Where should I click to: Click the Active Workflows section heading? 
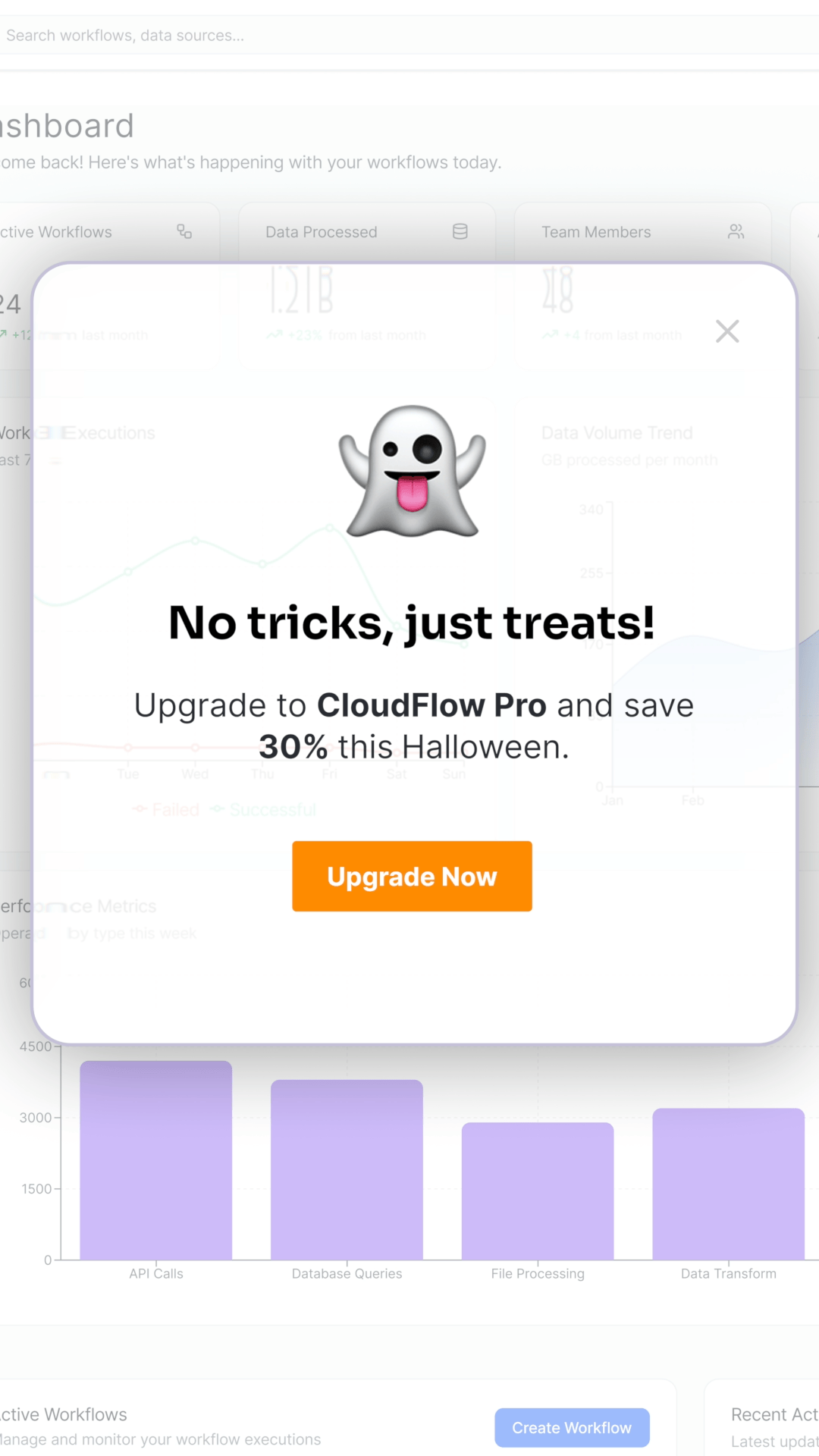[64, 1414]
